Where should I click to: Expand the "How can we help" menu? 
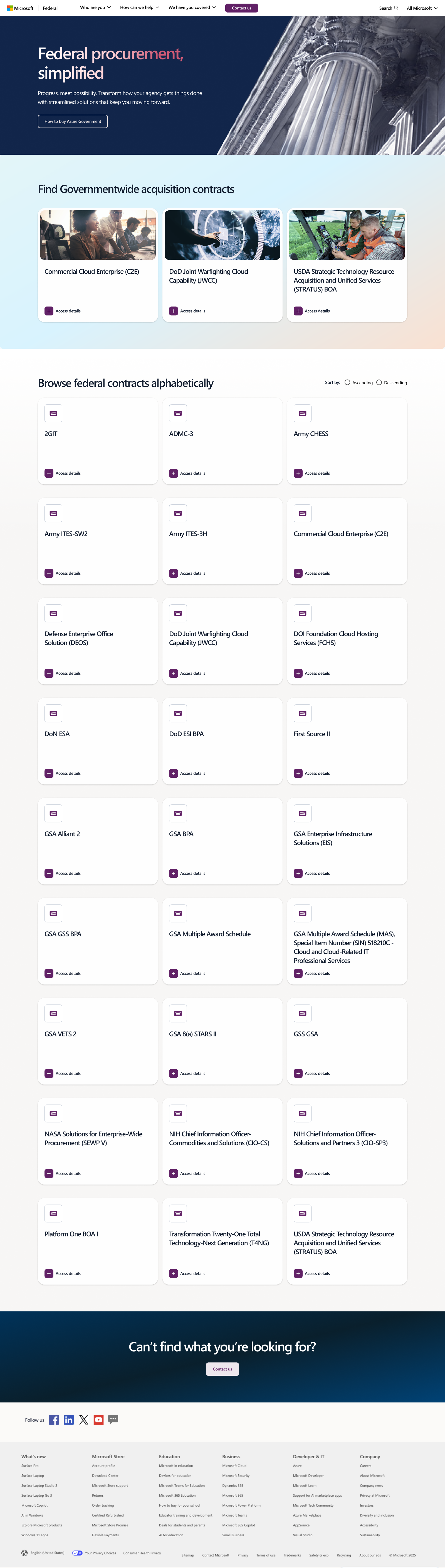pos(139,8)
